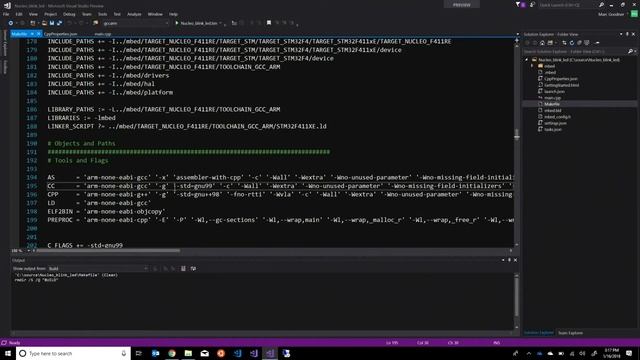The width and height of the screenshot is (640, 360).
Task: Select tasks.json in Solution Explorer
Action: coord(553,129)
